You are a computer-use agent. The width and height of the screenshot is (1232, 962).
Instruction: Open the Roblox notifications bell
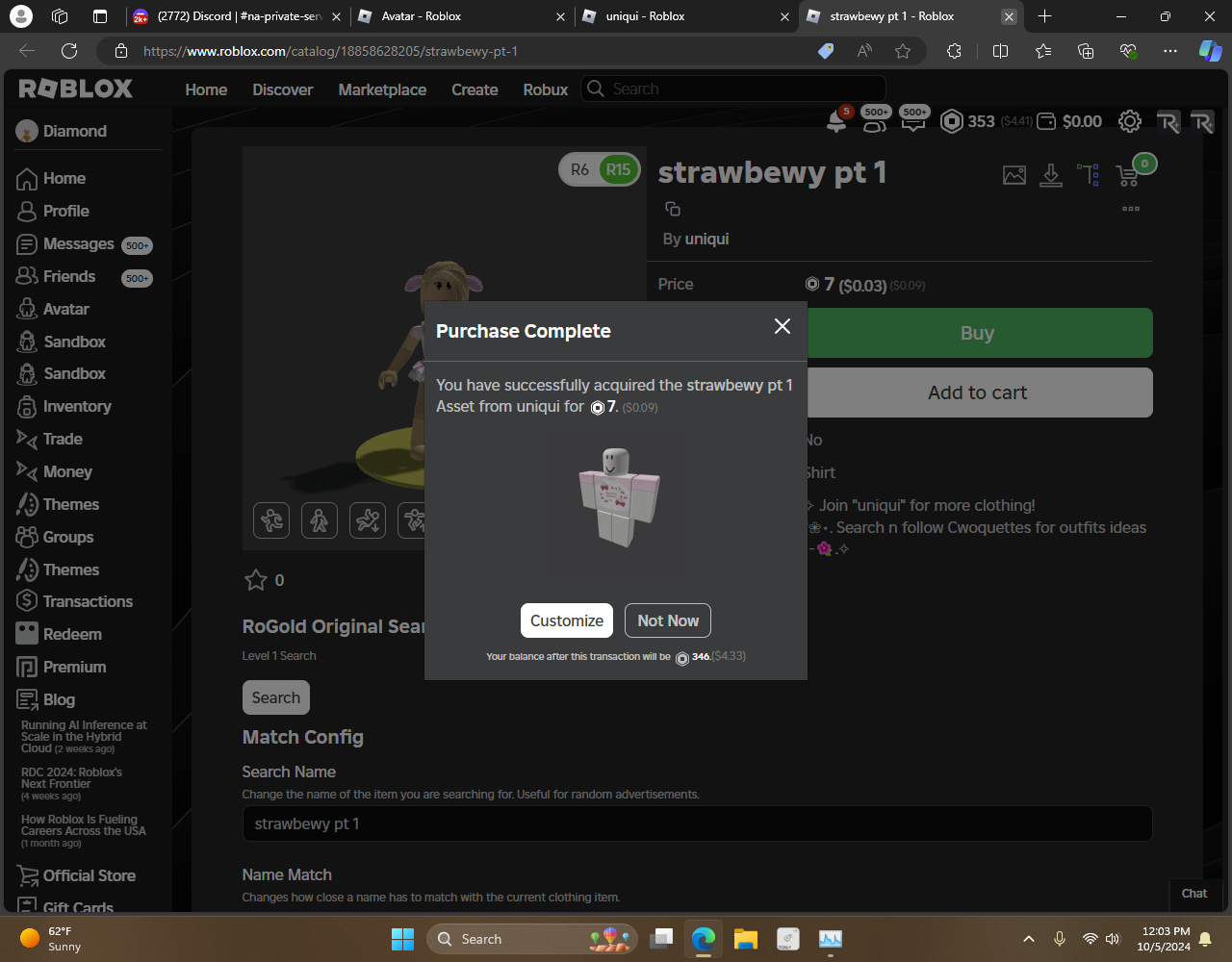pyautogui.click(x=837, y=120)
